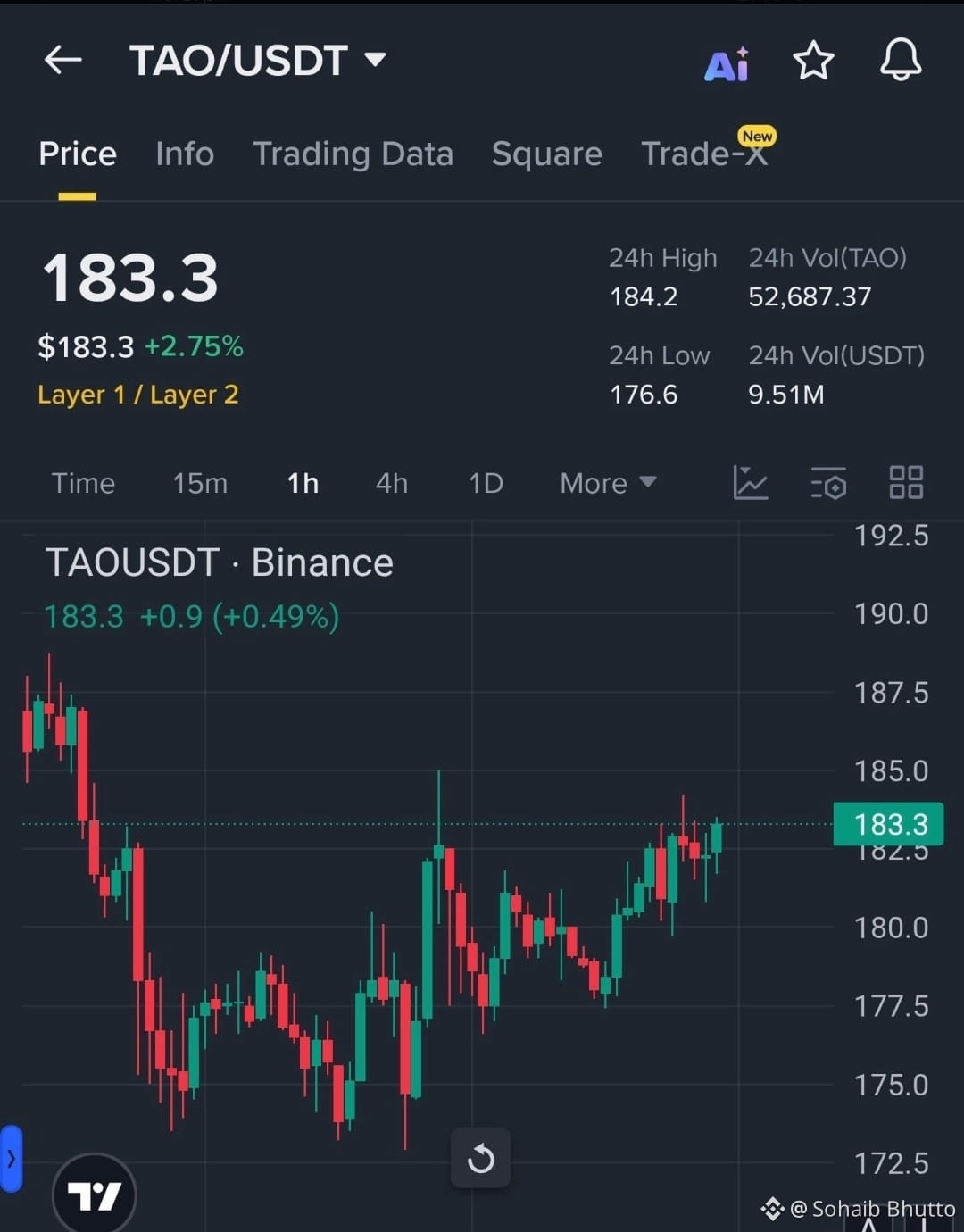Open the Square tab
This screenshot has width=964, height=1232.
(547, 154)
